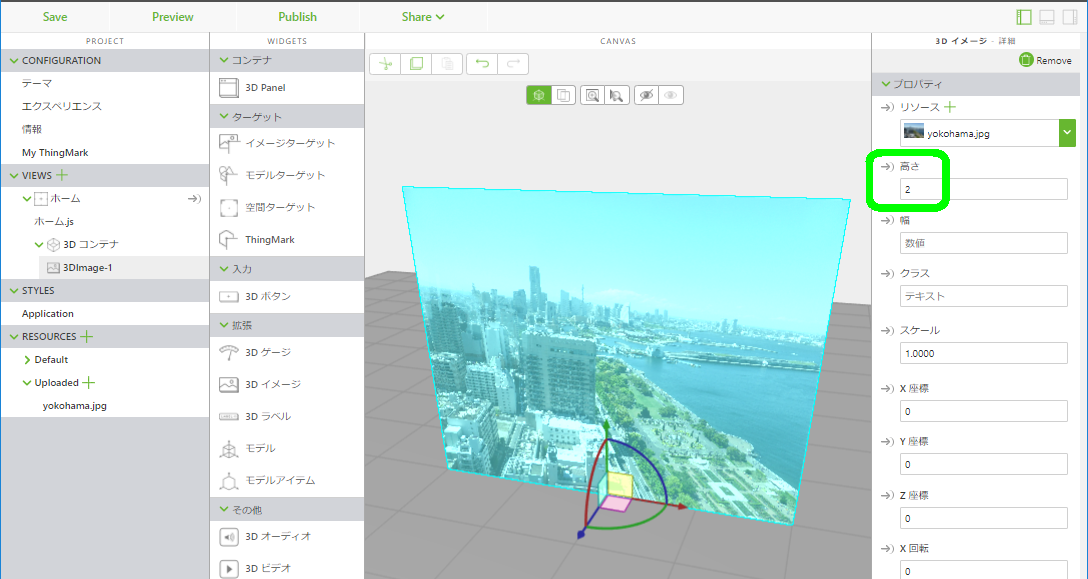
Task: Add a resource with RESOURCES plus icon
Action: pyautogui.click(x=86, y=337)
